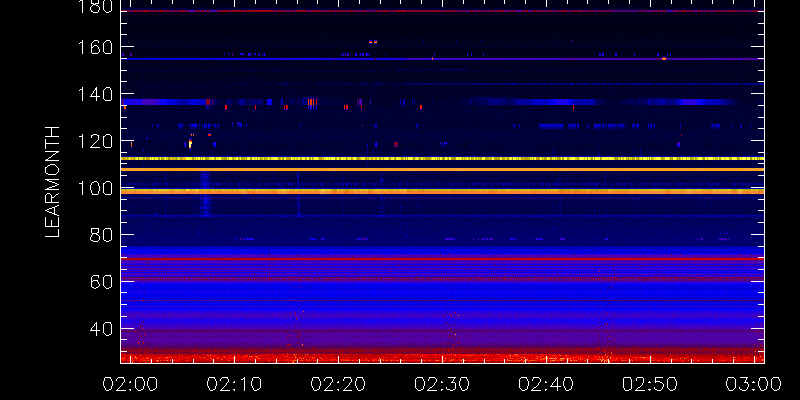The width and height of the screenshot is (800, 400).
Task: Click the 120 frequency axis label
Action: click(x=94, y=141)
